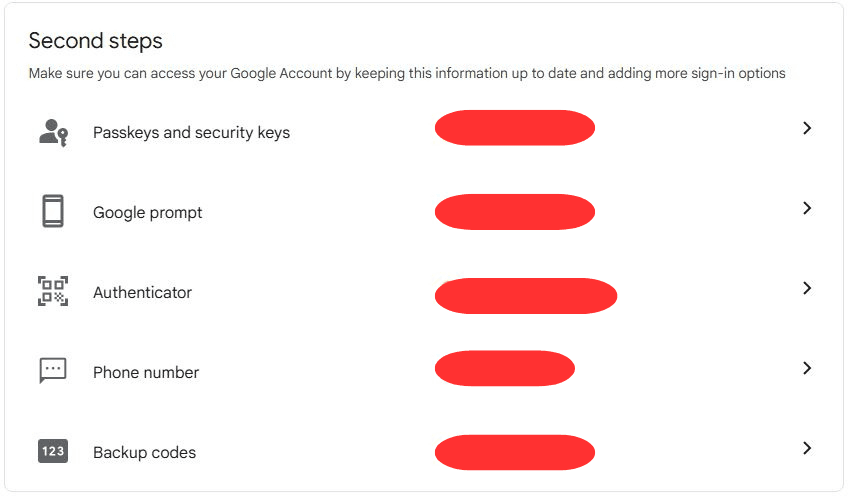This screenshot has height=496, width=848.
Task: Open Google prompt using its right arrow
Action: point(807,209)
